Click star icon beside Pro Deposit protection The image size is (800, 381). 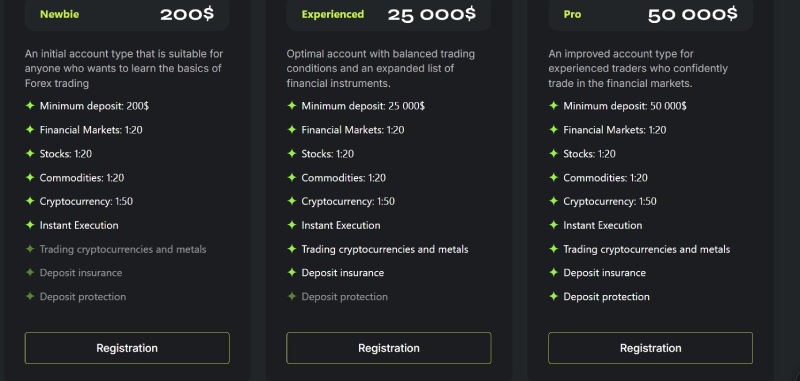554,296
